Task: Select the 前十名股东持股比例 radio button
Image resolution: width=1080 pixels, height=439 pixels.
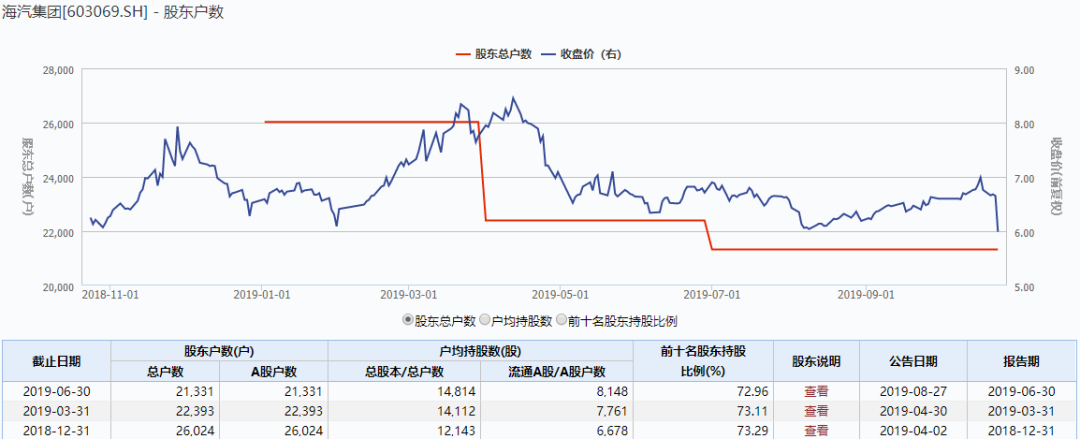Action: (561, 320)
